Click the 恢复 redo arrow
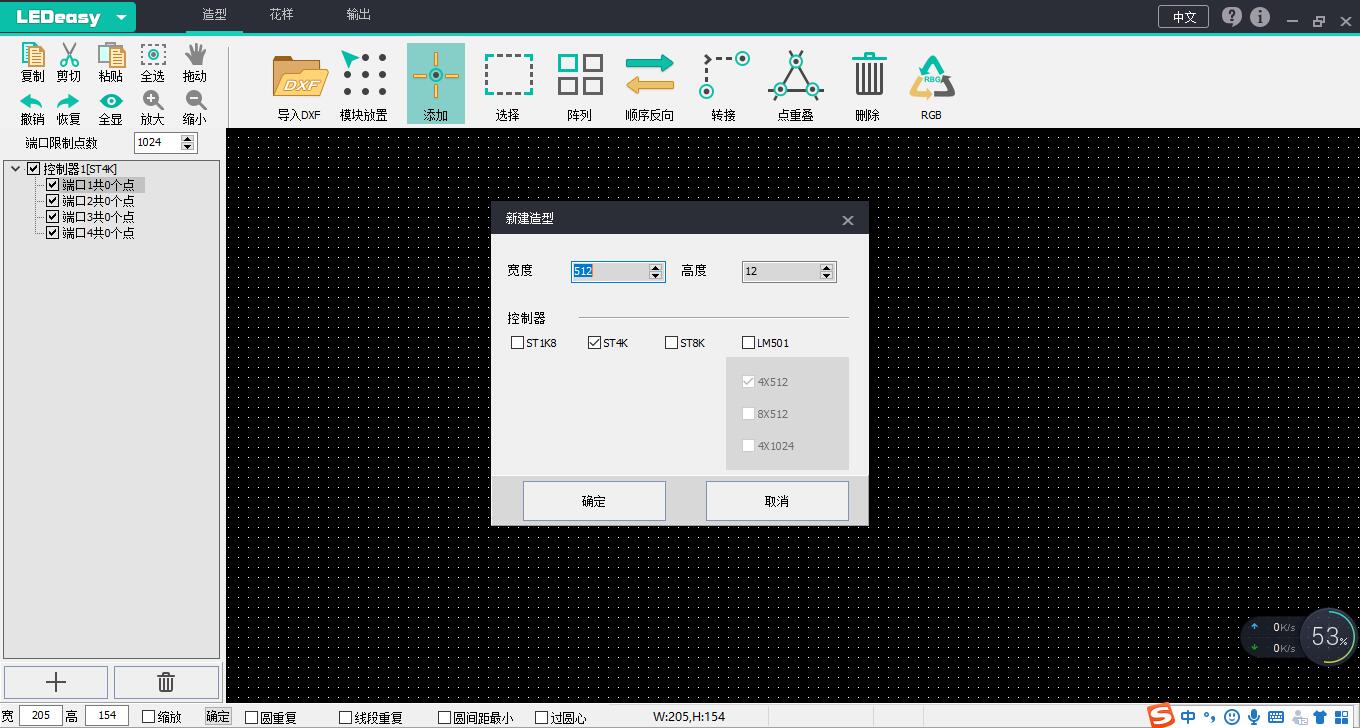This screenshot has height=728, width=1360. pyautogui.click(x=68, y=101)
